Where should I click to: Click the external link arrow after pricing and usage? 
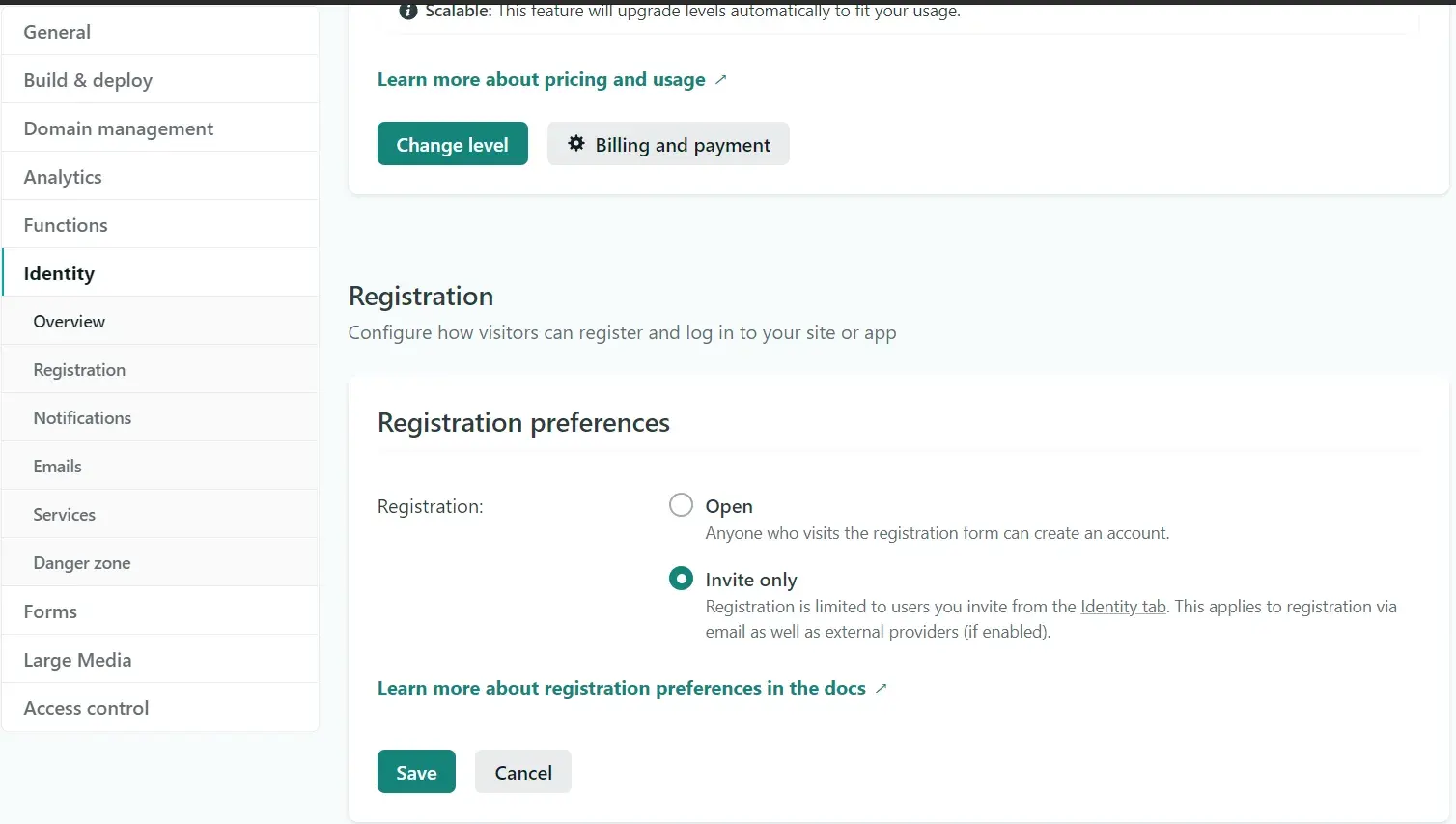click(x=720, y=80)
